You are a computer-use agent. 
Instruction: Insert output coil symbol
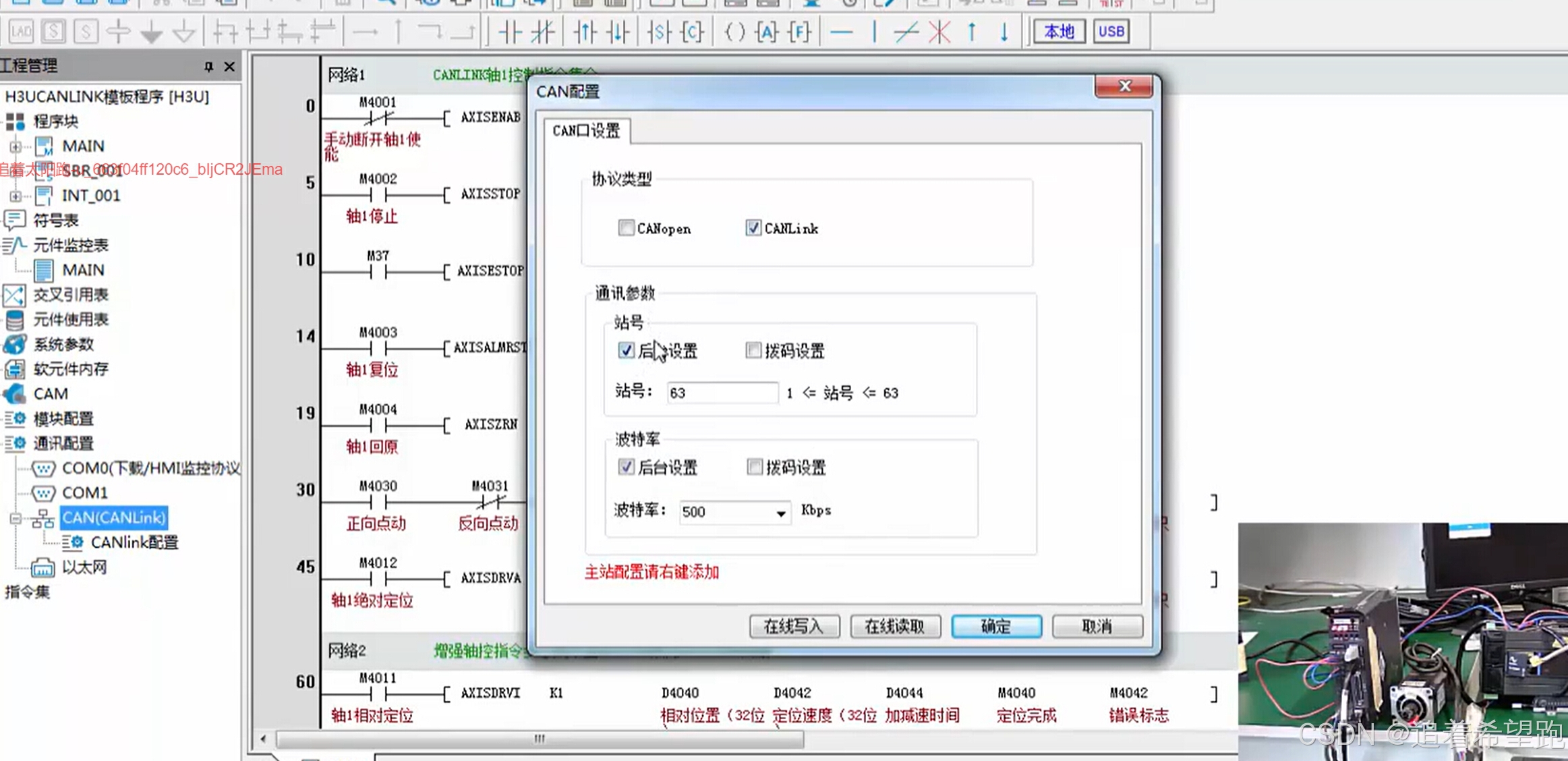click(x=734, y=32)
